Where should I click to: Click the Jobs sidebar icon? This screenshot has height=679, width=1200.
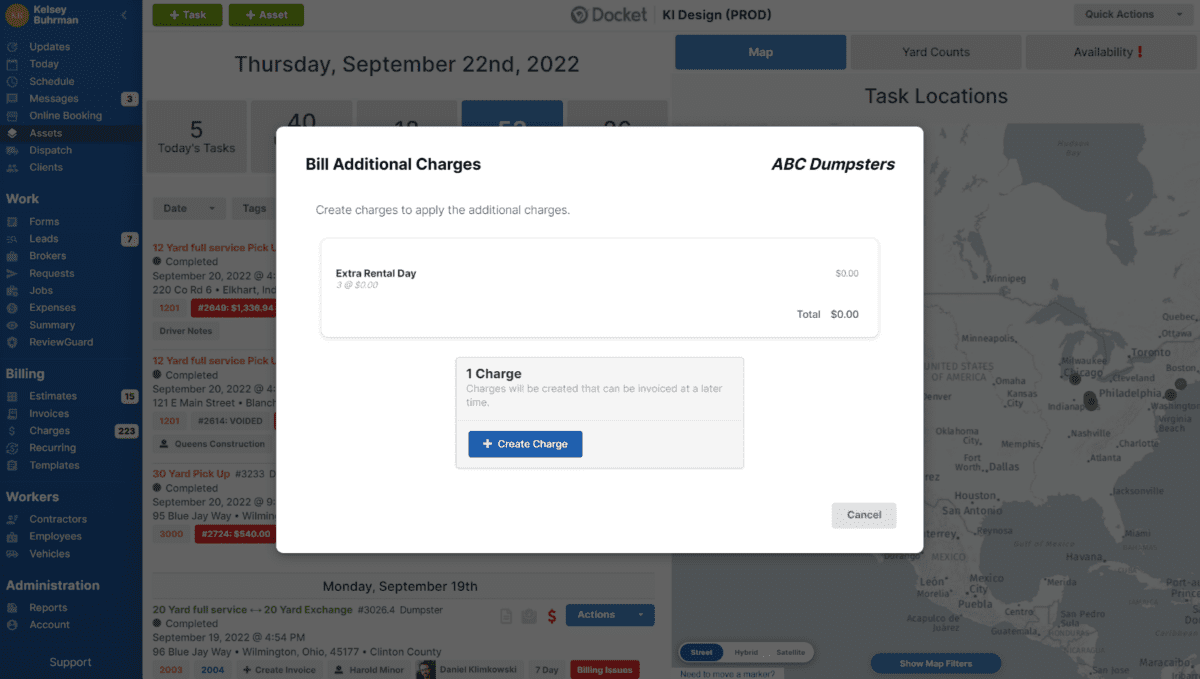12,291
